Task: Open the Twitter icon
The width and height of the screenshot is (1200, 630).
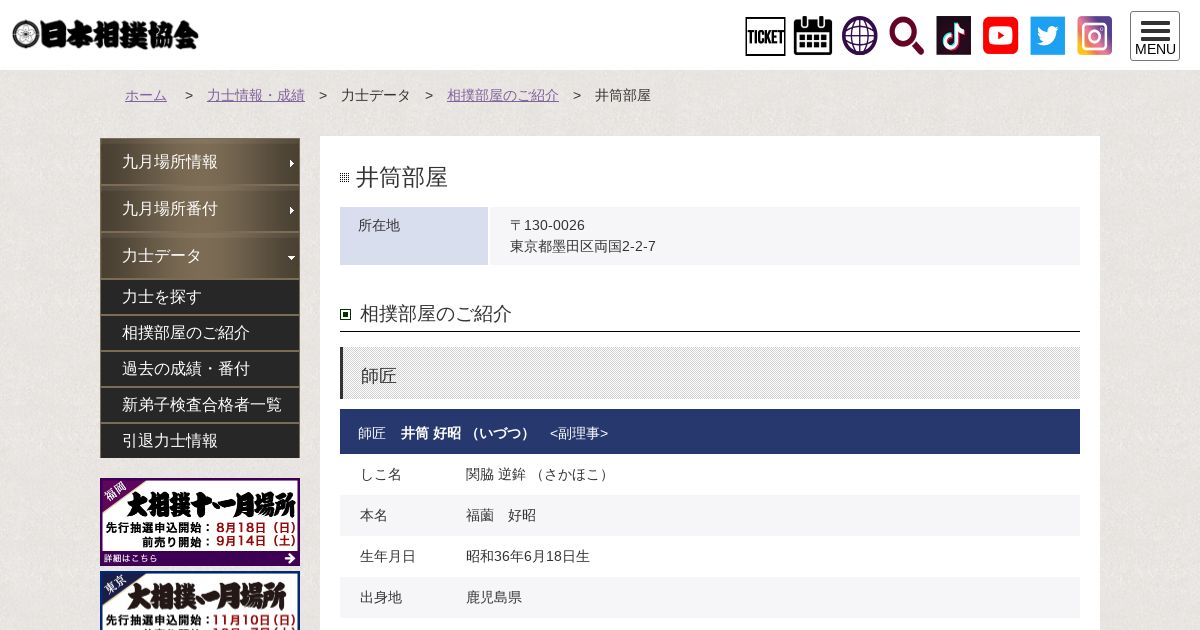Action: 1048,36
